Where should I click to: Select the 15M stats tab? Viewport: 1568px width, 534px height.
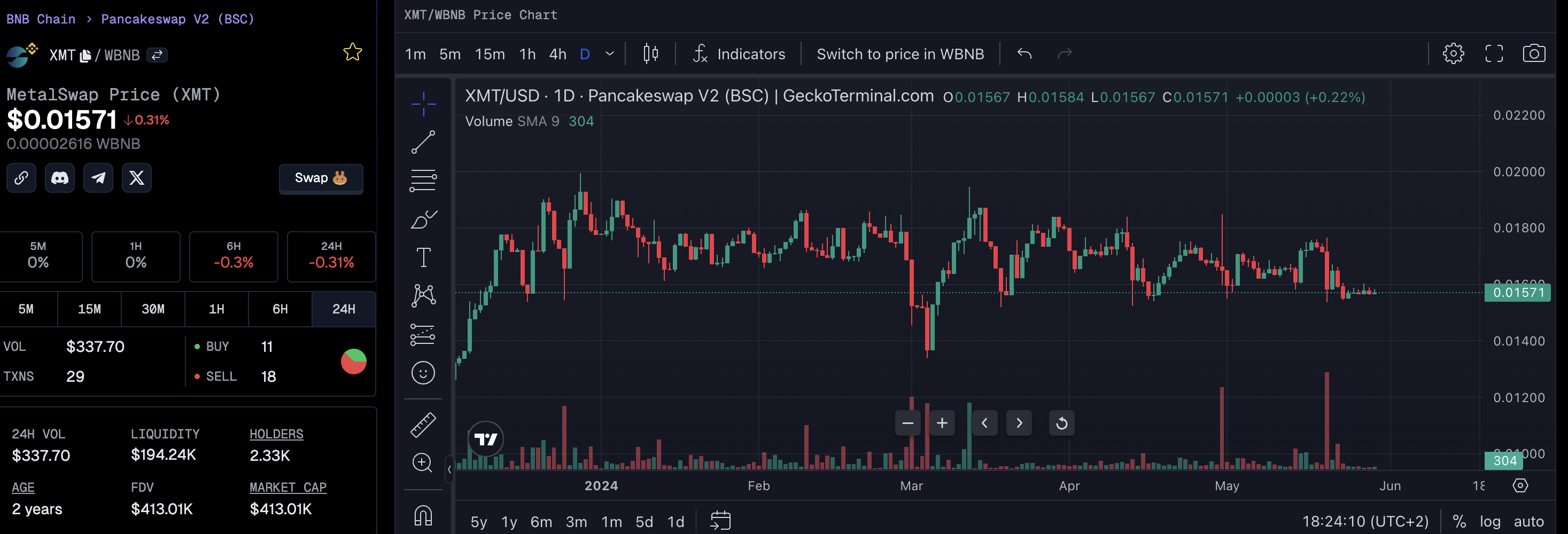click(89, 309)
